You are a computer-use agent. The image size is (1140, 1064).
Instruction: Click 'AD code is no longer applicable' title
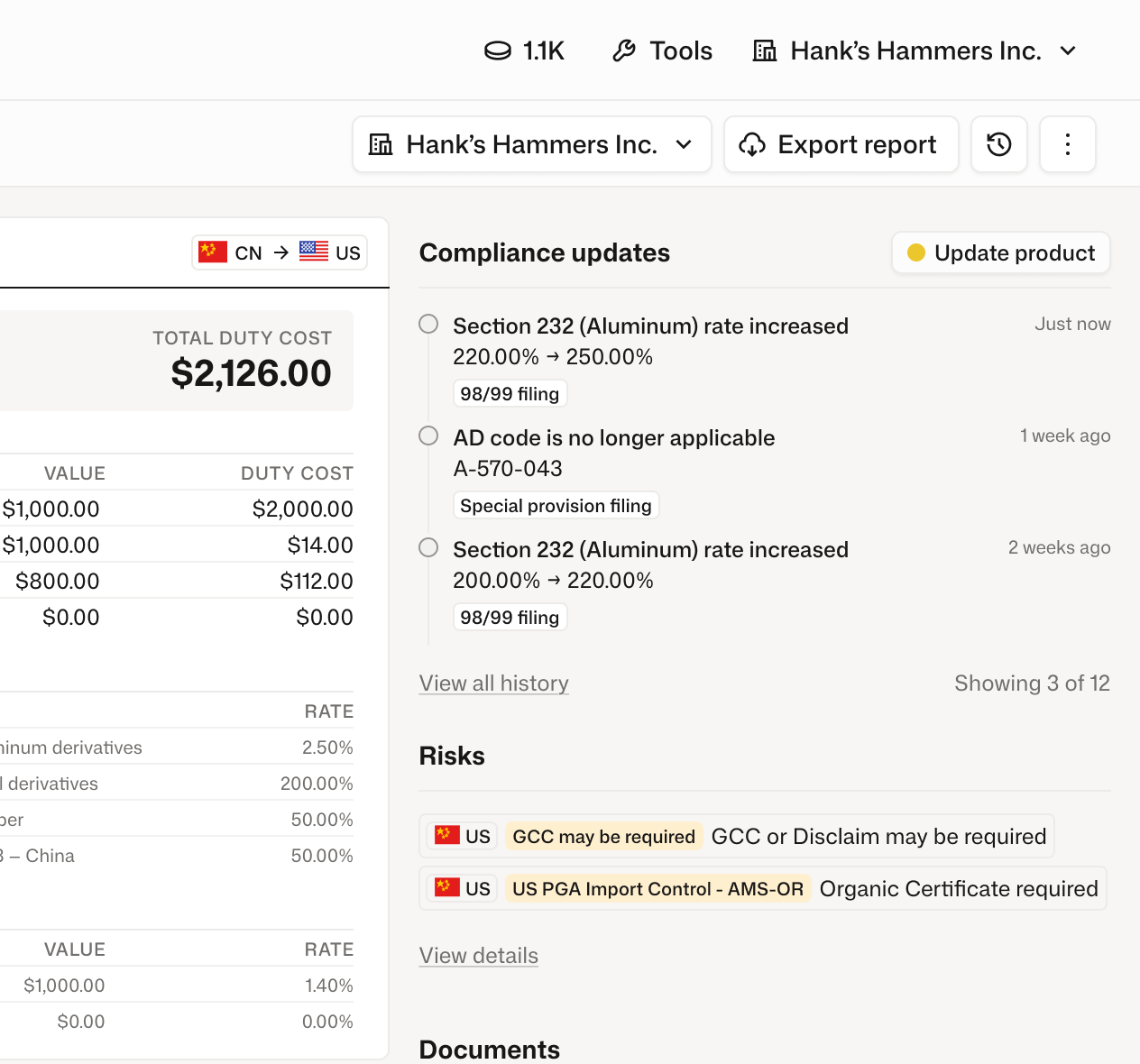click(x=614, y=438)
